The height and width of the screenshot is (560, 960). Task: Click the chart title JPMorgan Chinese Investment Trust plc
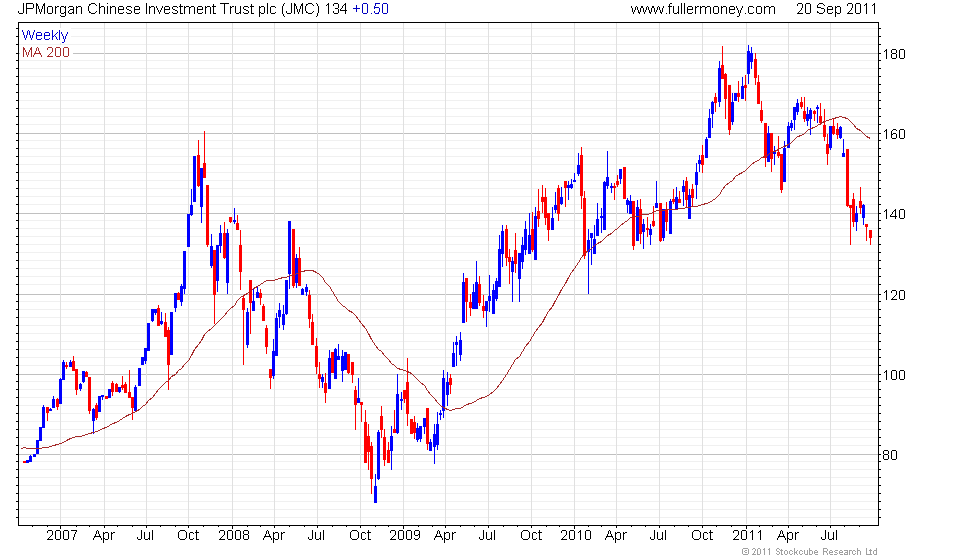pyautogui.click(x=148, y=9)
